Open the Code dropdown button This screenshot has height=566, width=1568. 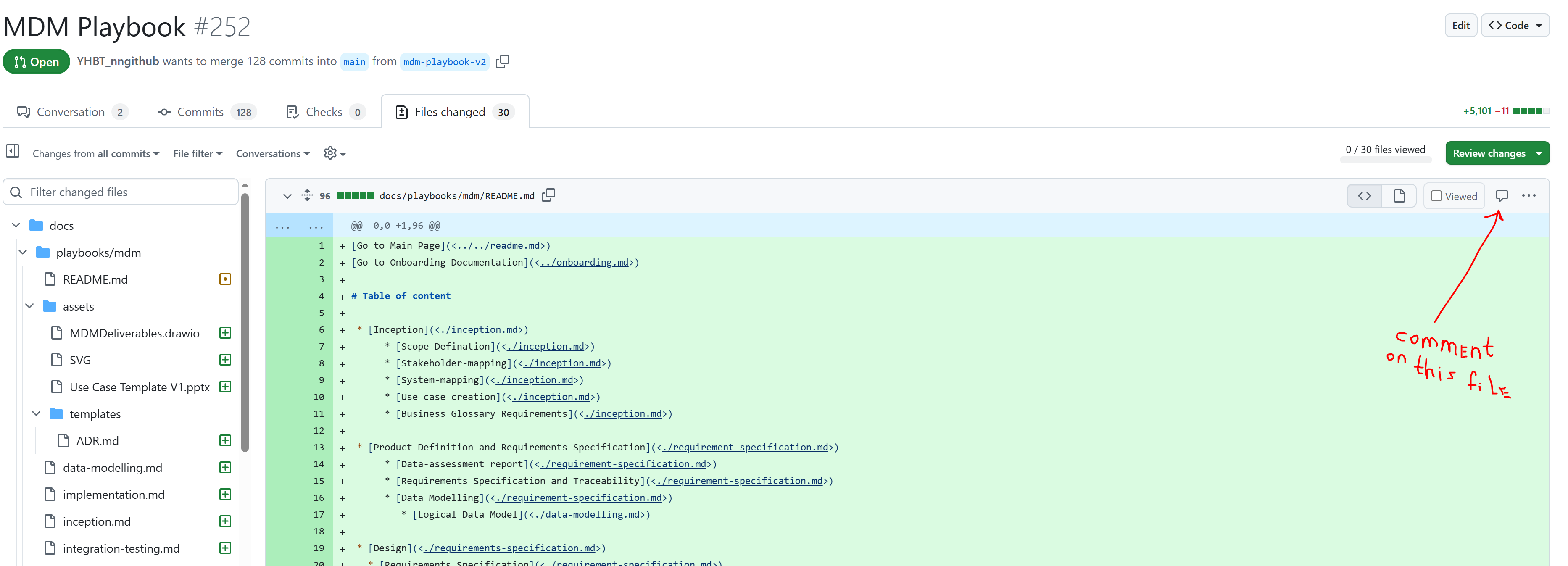1515,26
